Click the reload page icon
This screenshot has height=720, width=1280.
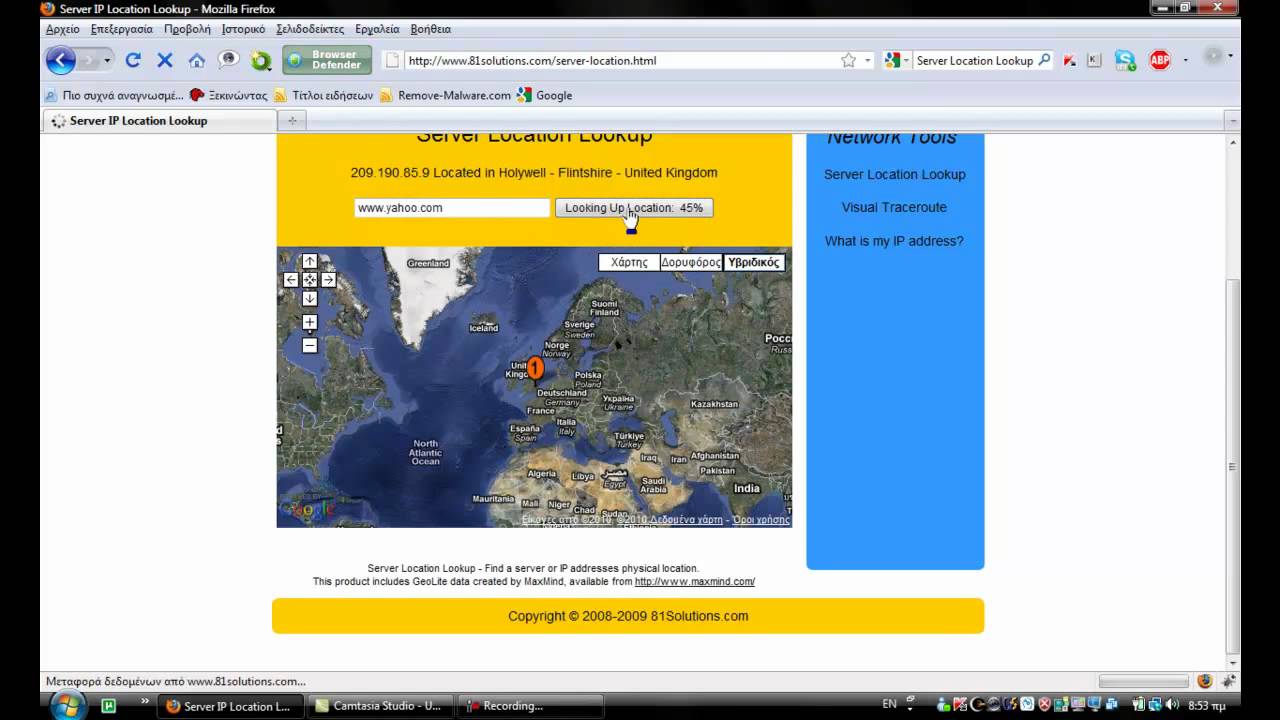[132, 60]
